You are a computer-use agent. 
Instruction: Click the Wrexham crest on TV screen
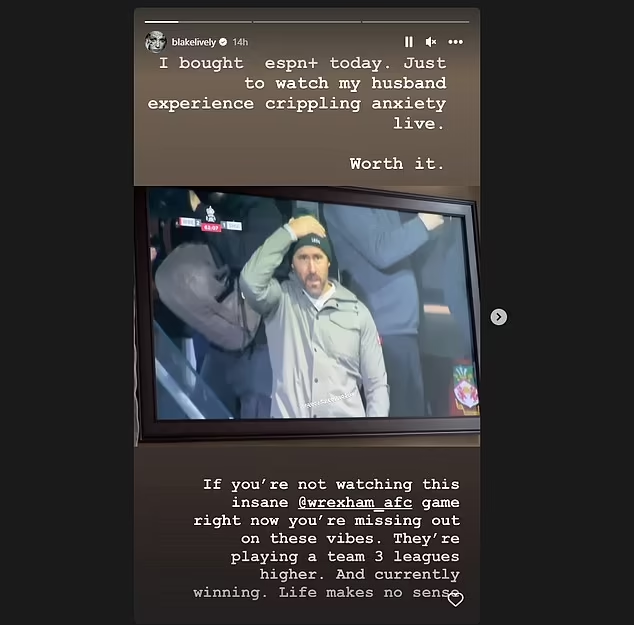pyautogui.click(x=466, y=388)
